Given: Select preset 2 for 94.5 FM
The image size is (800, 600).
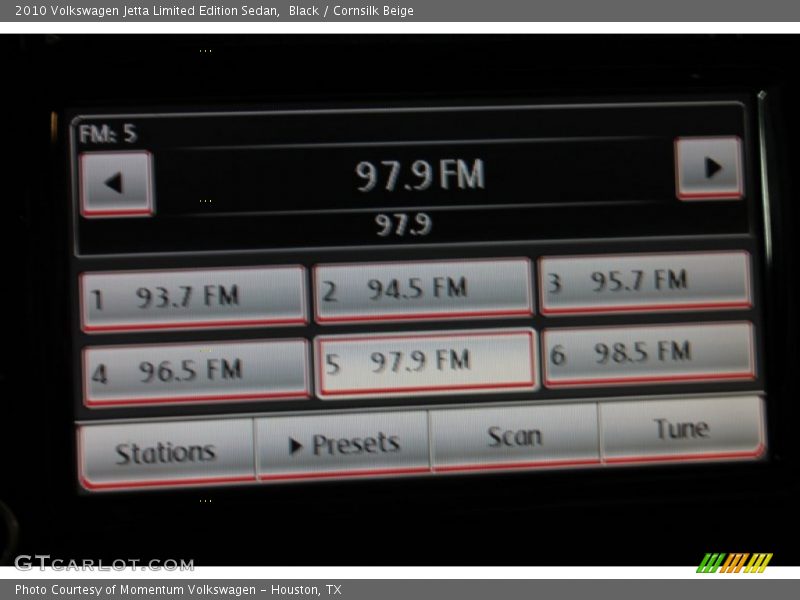Looking at the screenshot, I should point(422,290).
